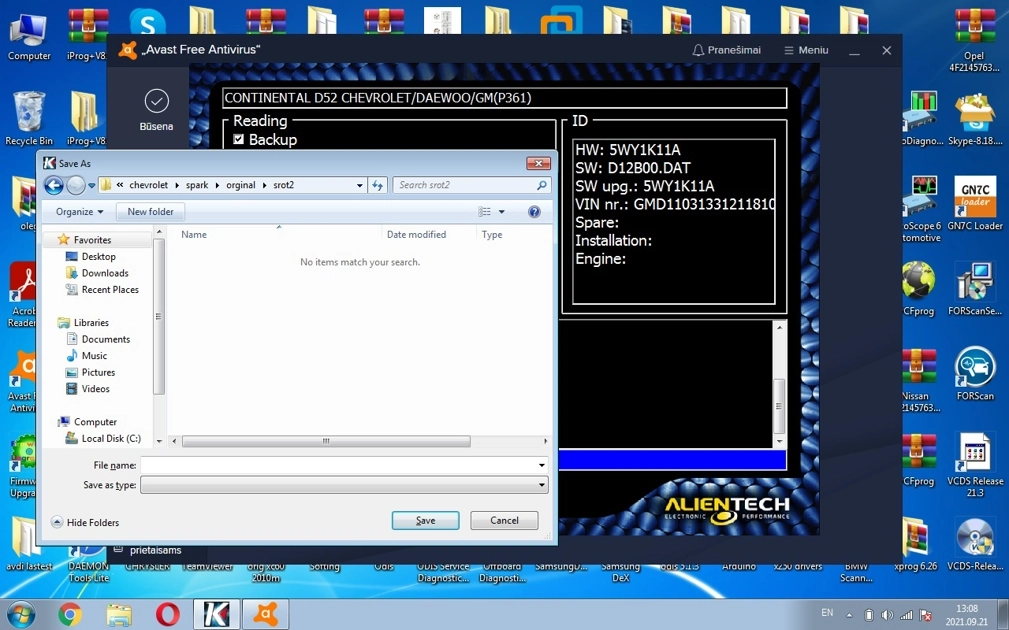The height and width of the screenshot is (630, 1009).
Task: Expand the File name history dropdown arrow
Action: (x=542, y=465)
